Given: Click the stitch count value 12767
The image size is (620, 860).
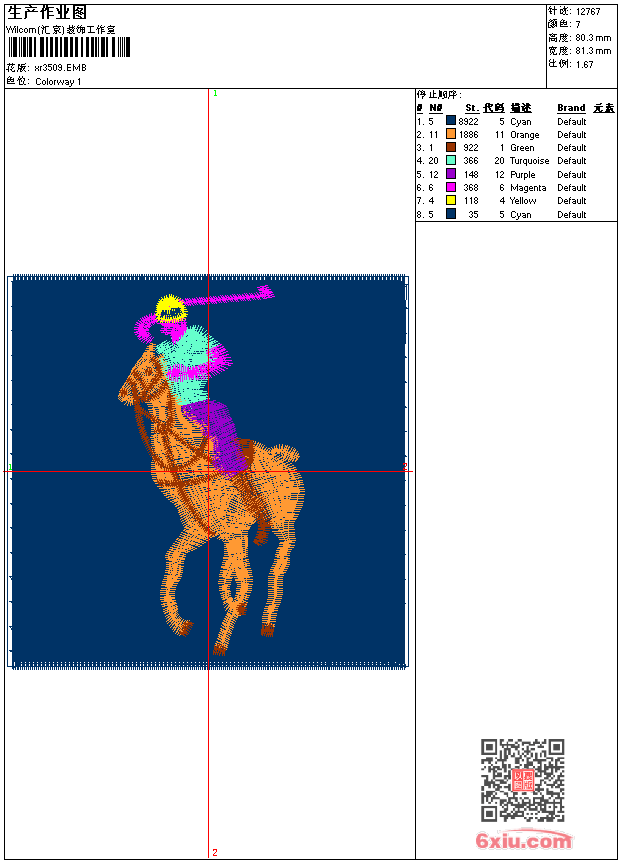Looking at the screenshot, I should (588, 12).
